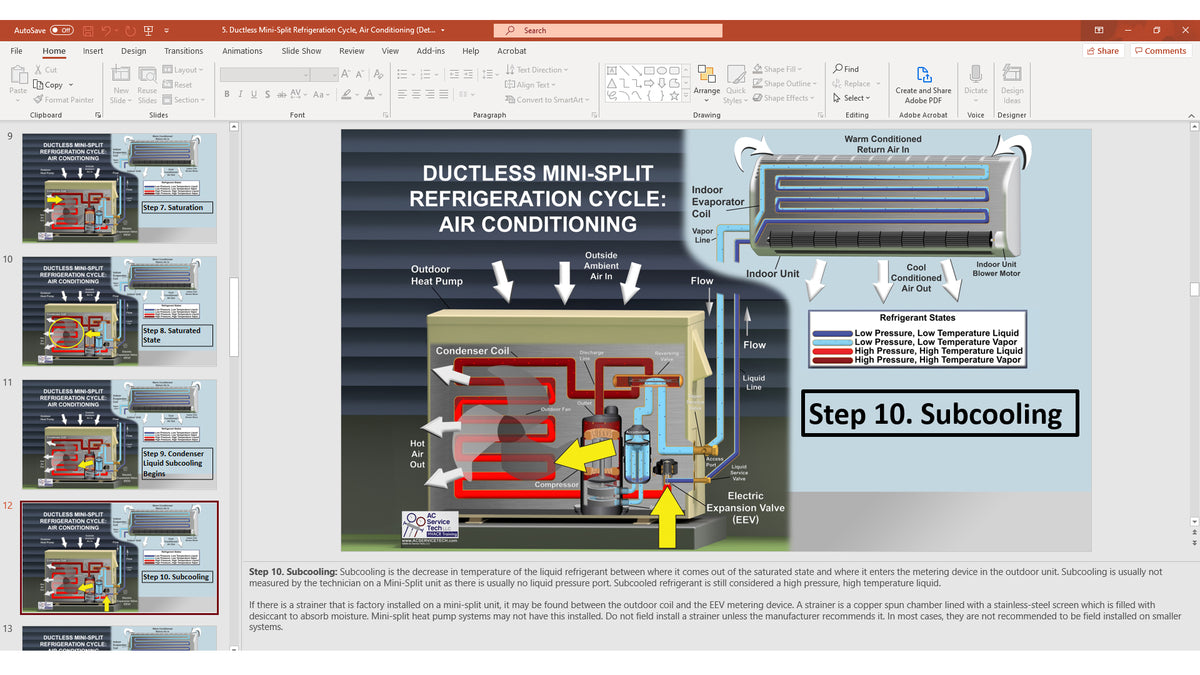The width and height of the screenshot is (1200, 675).
Task: Select Center paragraph alignment
Action: point(416,94)
